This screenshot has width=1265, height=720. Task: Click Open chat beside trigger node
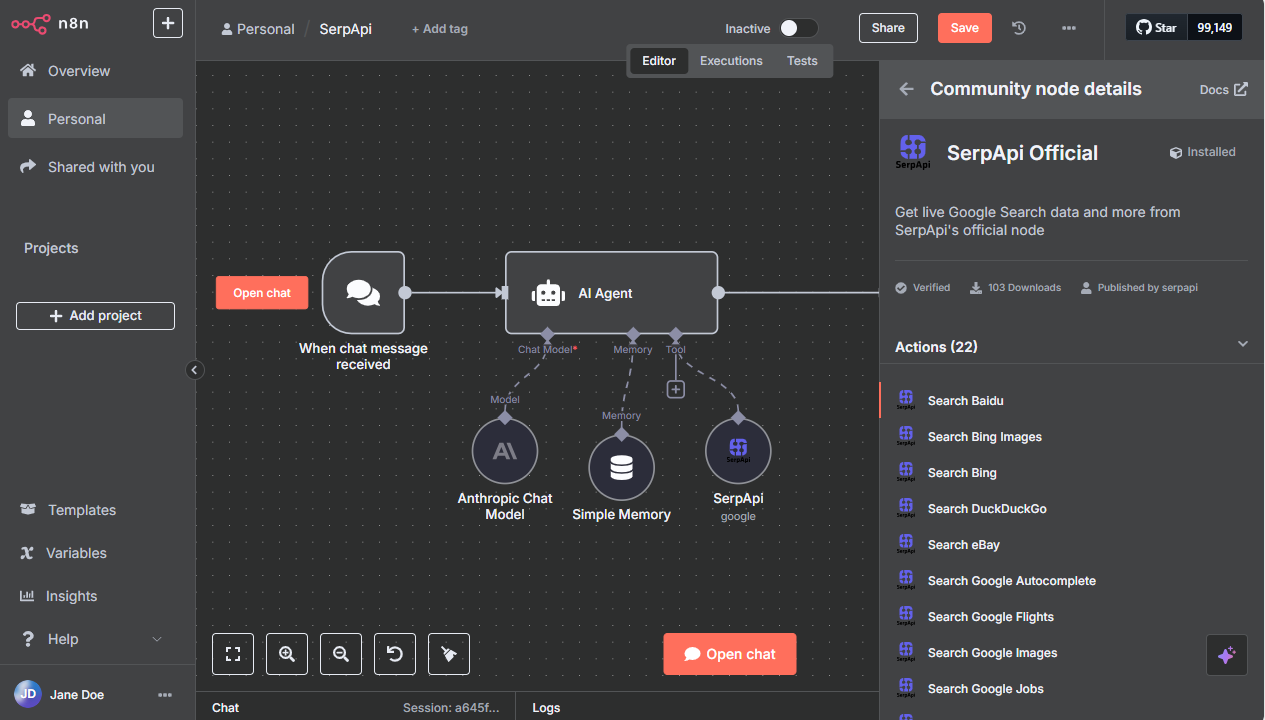click(x=262, y=293)
